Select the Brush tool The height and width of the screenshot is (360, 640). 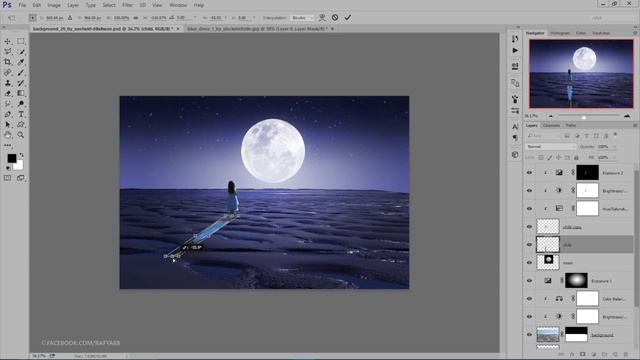tap(21, 73)
